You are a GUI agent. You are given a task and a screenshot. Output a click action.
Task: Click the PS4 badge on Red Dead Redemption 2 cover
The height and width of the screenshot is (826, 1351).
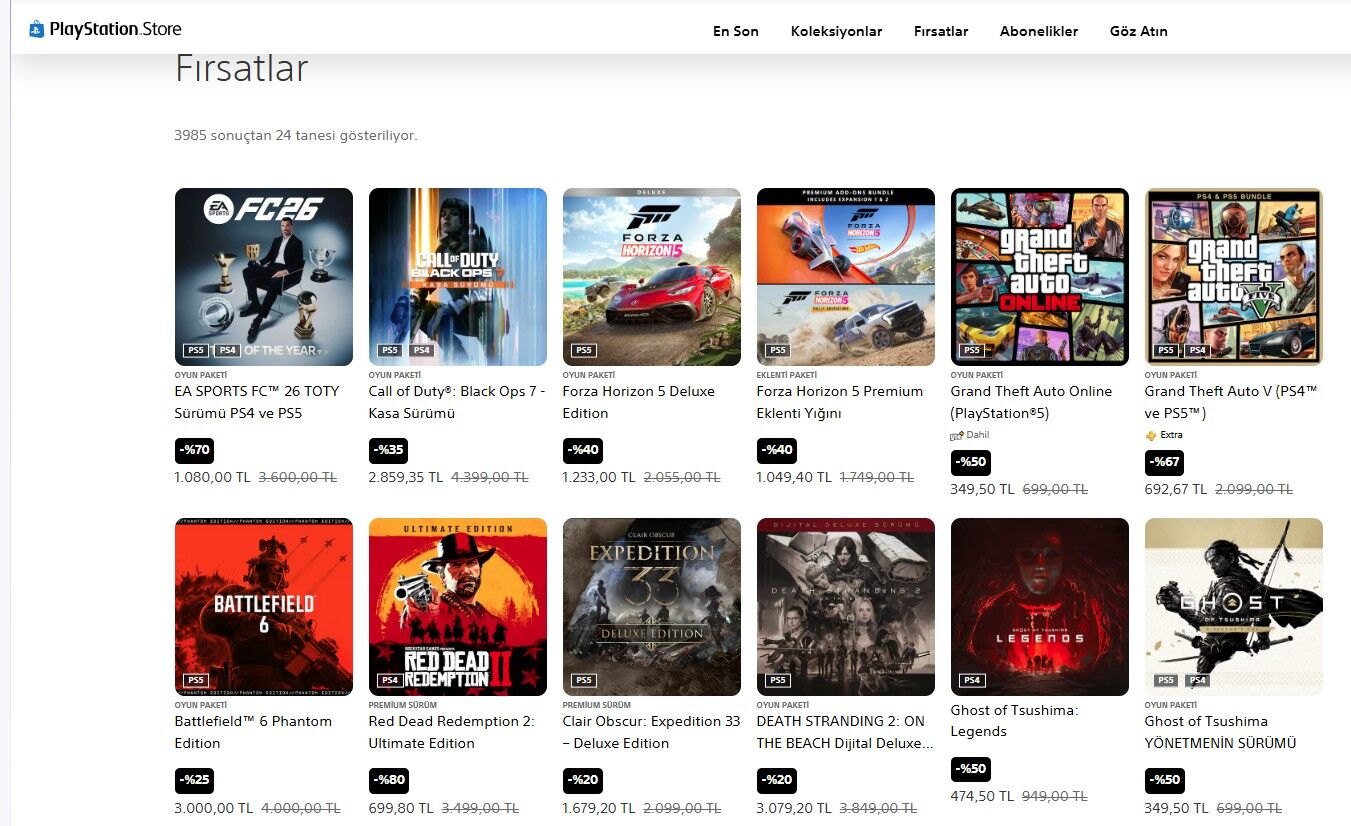point(390,679)
